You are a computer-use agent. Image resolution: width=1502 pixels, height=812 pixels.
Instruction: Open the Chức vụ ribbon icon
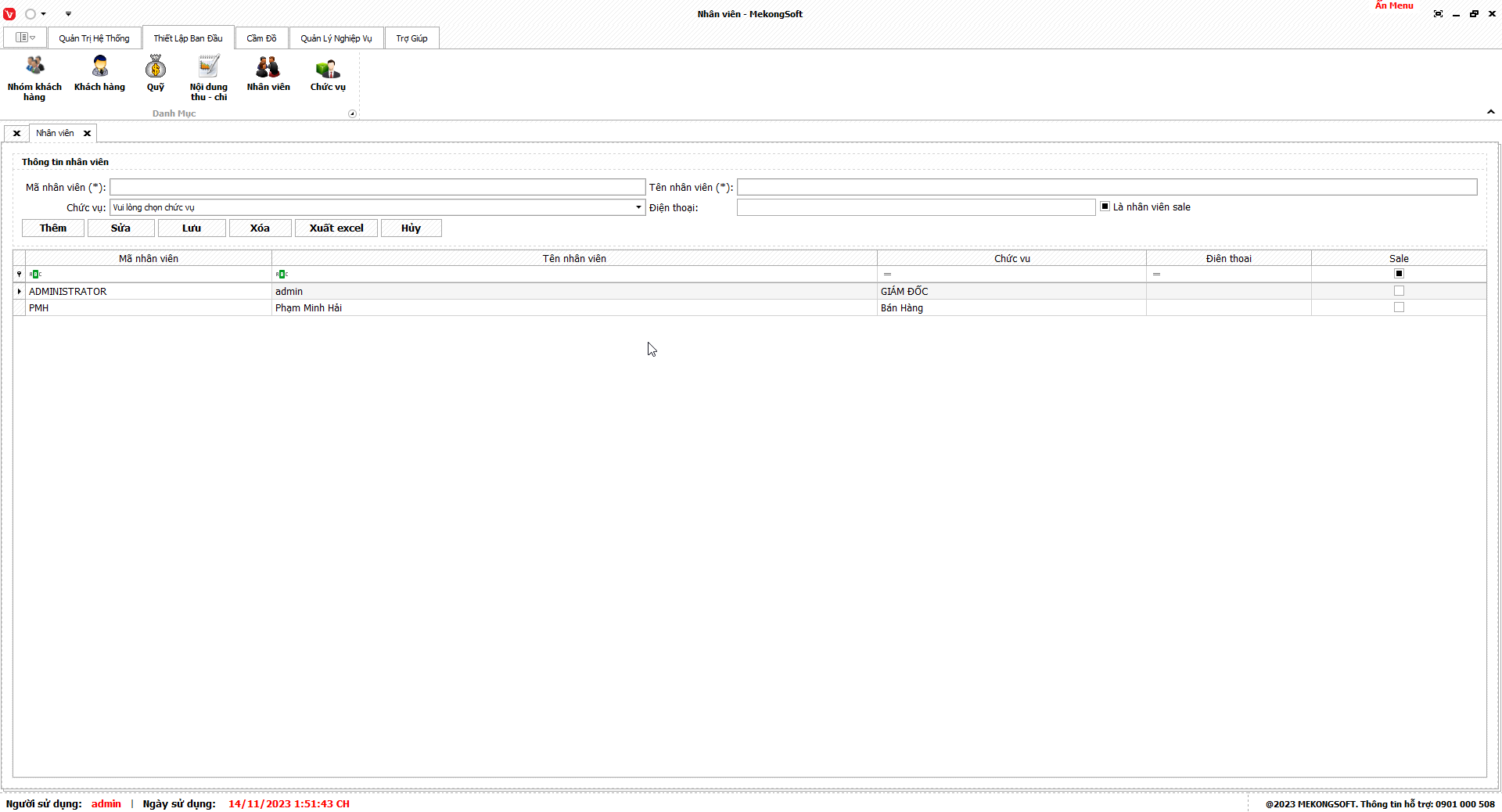point(328,74)
